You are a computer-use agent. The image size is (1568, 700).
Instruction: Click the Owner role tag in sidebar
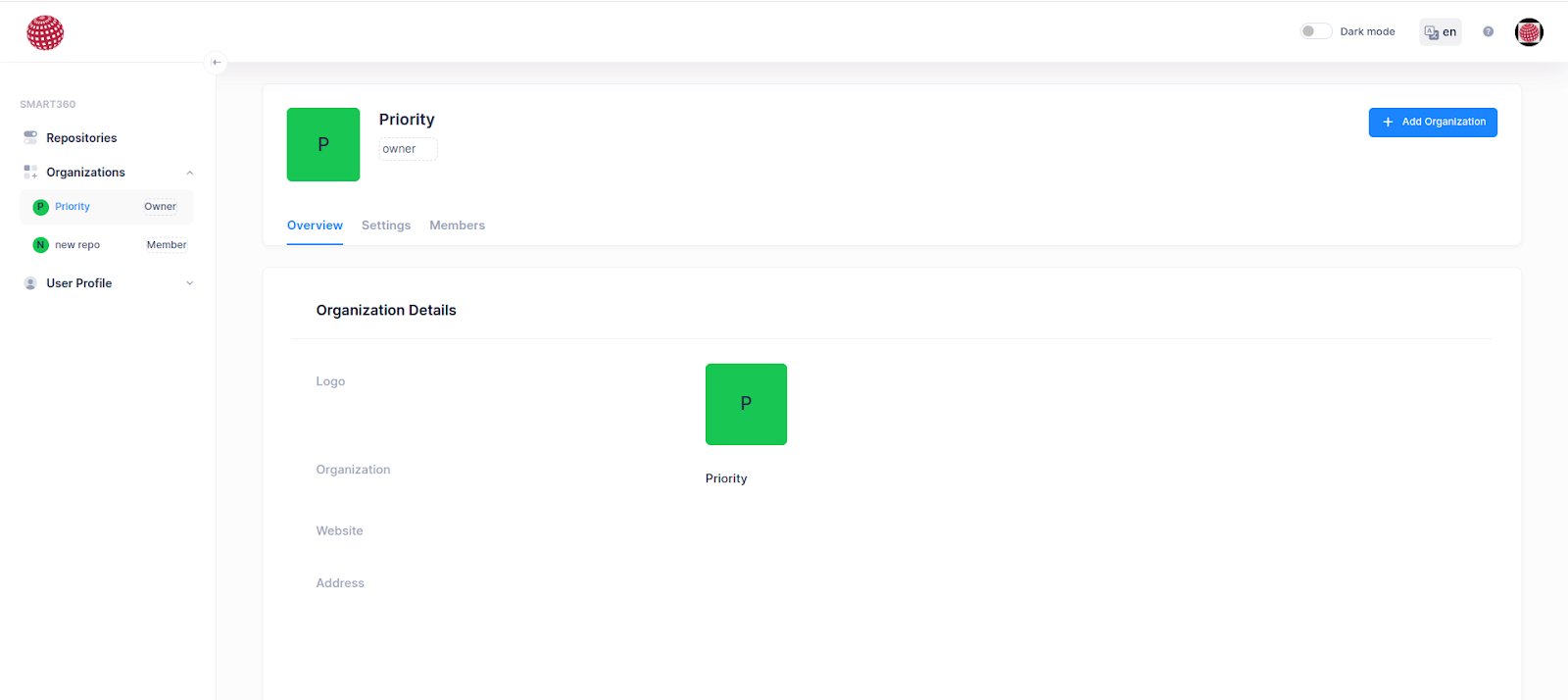click(x=160, y=207)
